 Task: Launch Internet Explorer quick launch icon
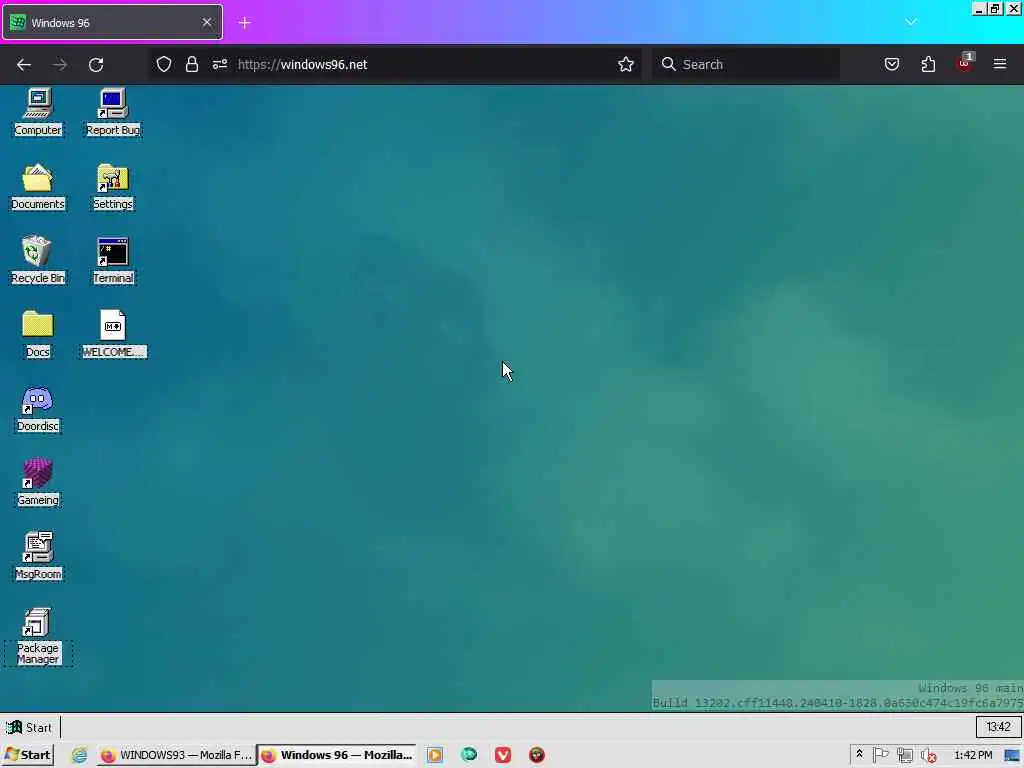tap(79, 755)
